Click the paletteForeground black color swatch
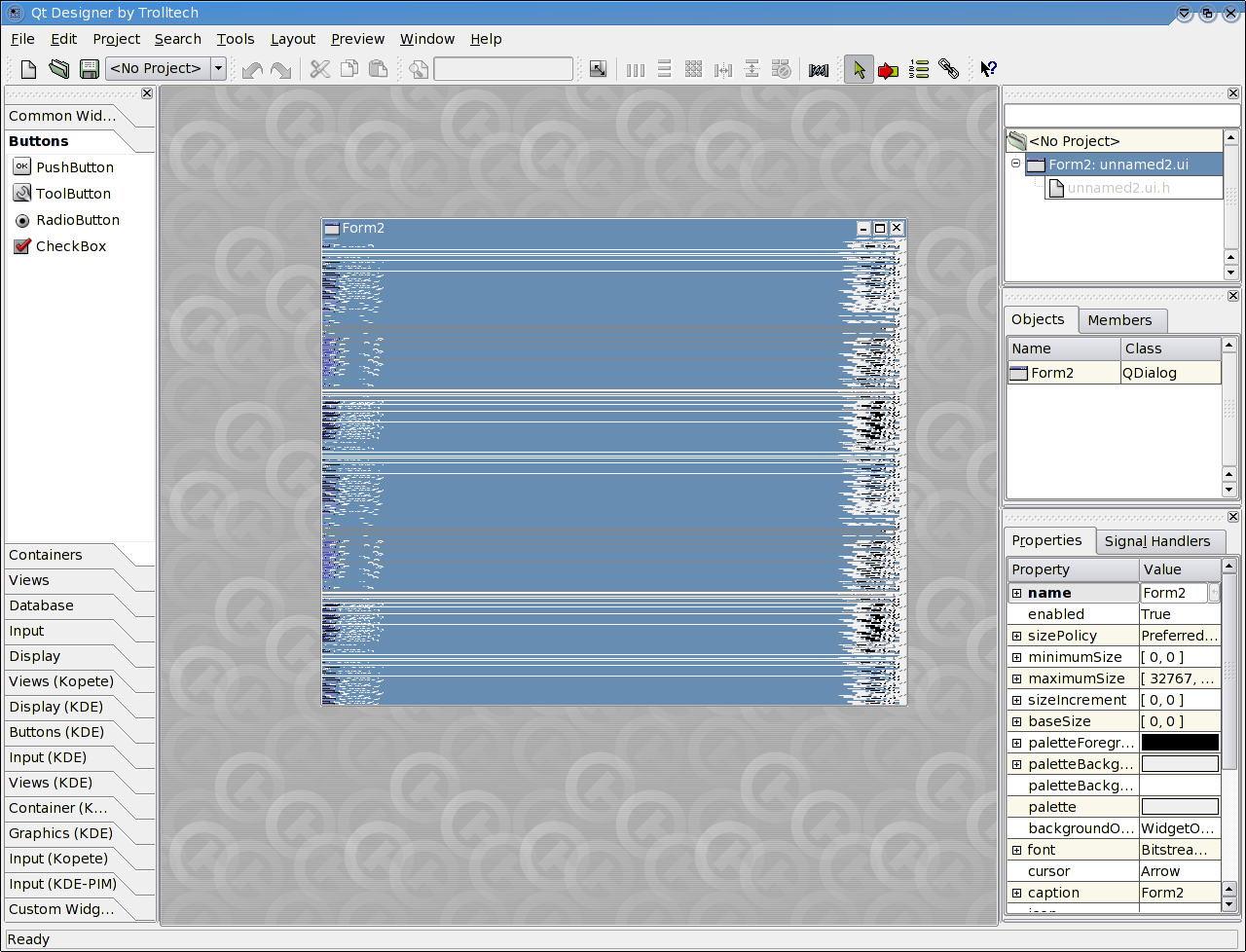The image size is (1246, 952). 1179,743
